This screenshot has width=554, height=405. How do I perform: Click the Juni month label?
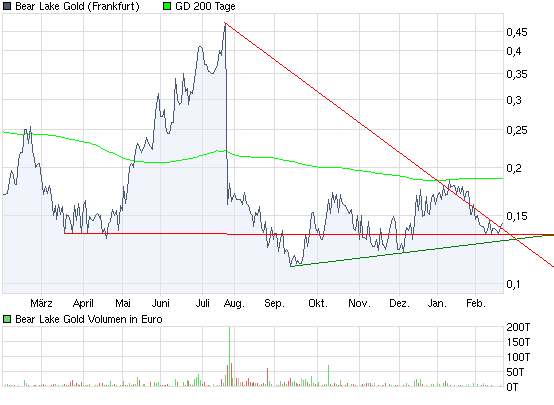click(160, 303)
